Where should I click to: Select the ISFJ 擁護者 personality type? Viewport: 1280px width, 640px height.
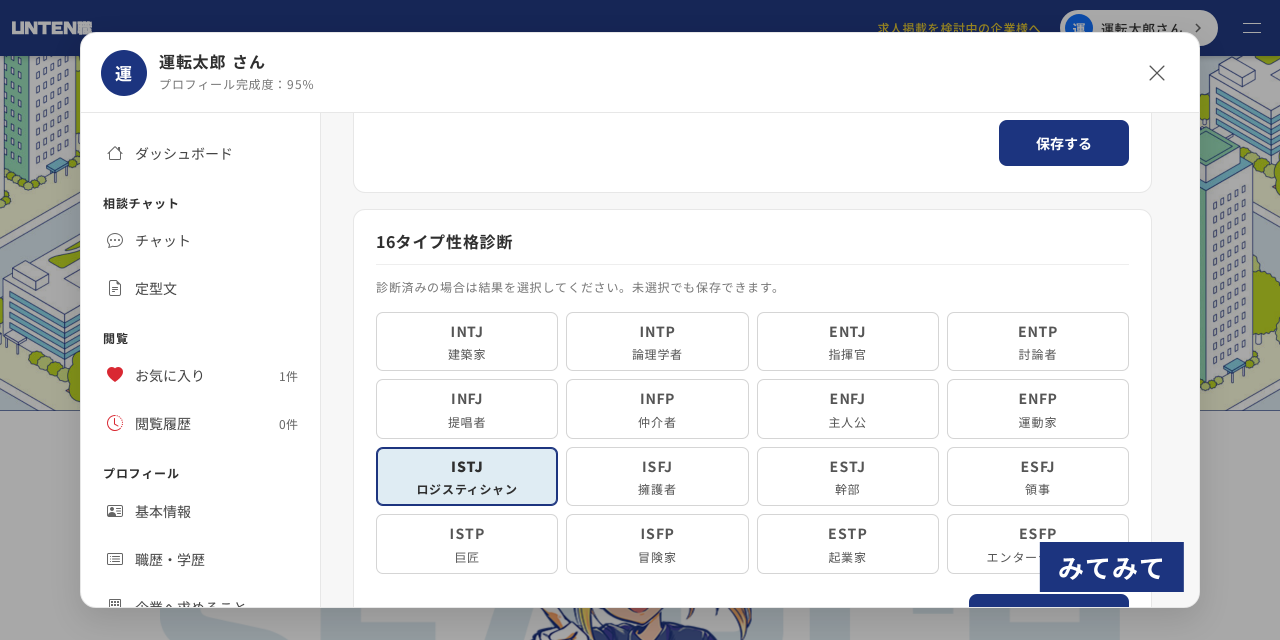[657, 476]
